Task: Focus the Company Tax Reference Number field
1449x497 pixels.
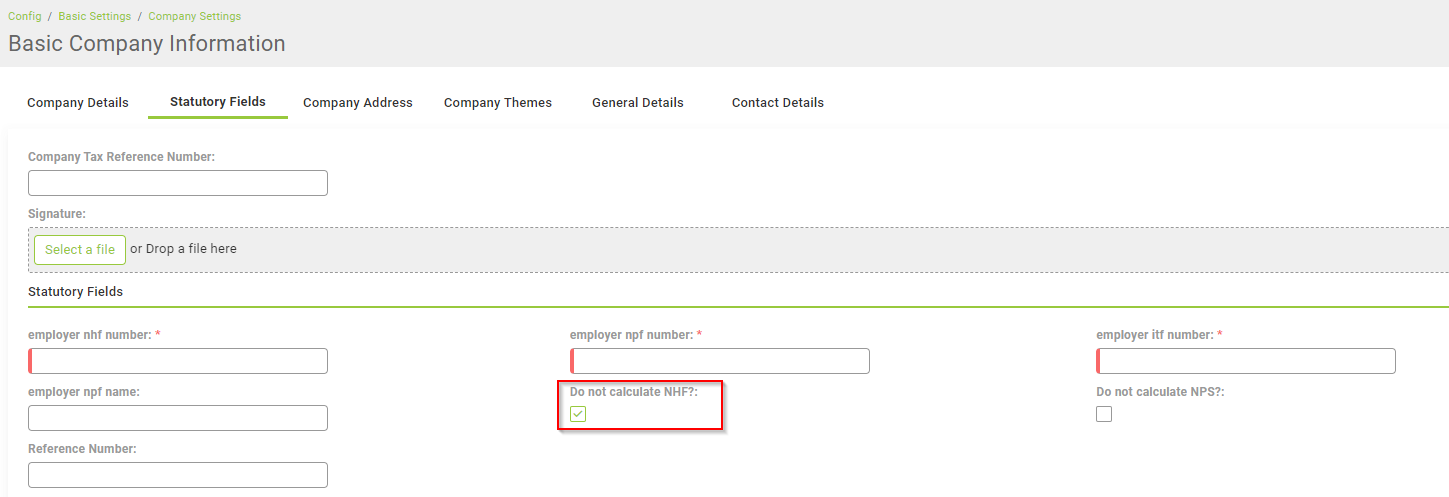Action: point(178,183)
